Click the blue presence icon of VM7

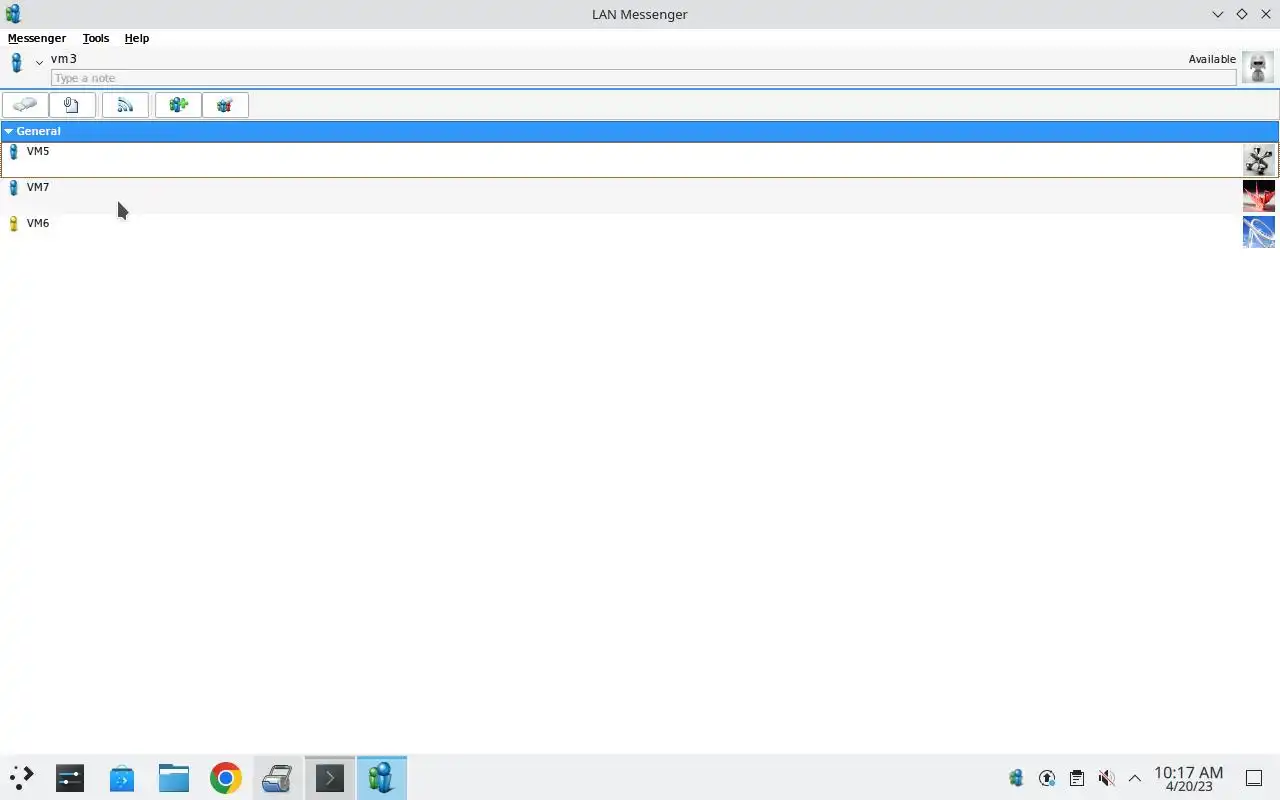coord(13,188)
